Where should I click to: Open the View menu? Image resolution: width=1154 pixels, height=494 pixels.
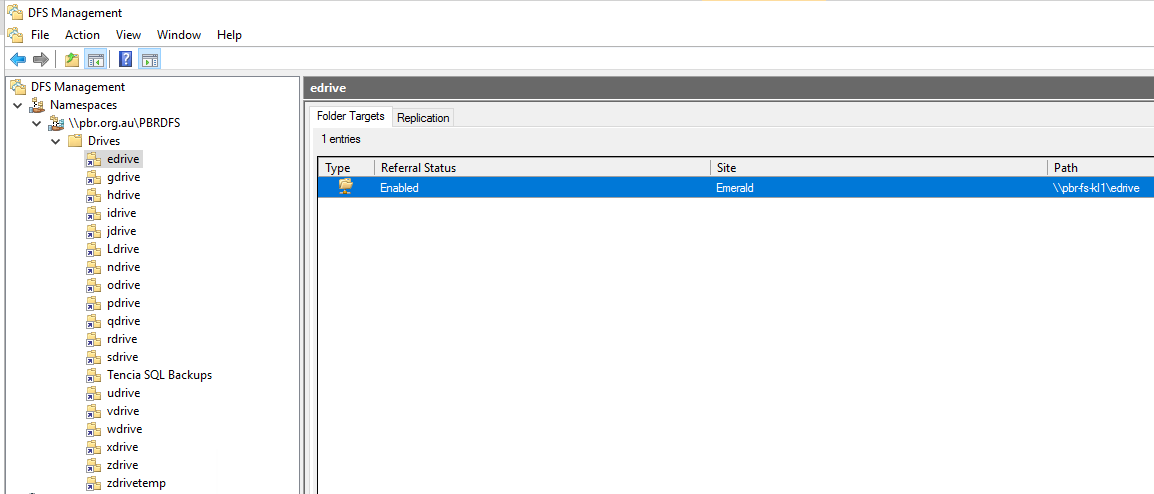click(x=128, y=35)
